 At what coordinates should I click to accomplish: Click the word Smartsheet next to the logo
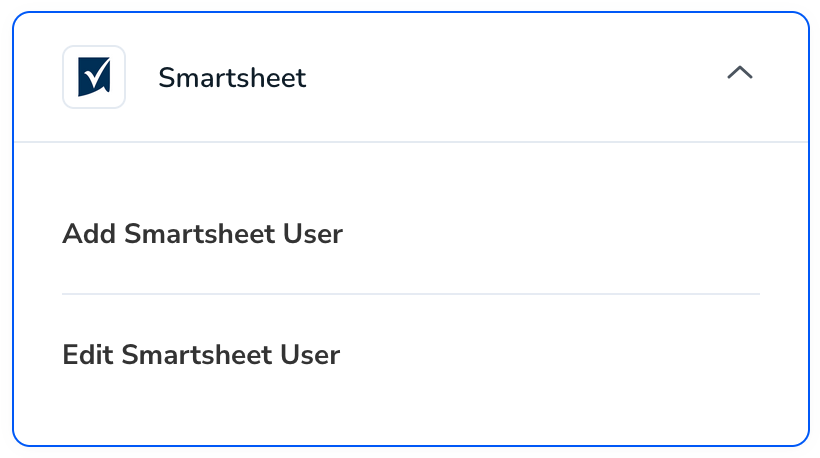click(232, 78)
